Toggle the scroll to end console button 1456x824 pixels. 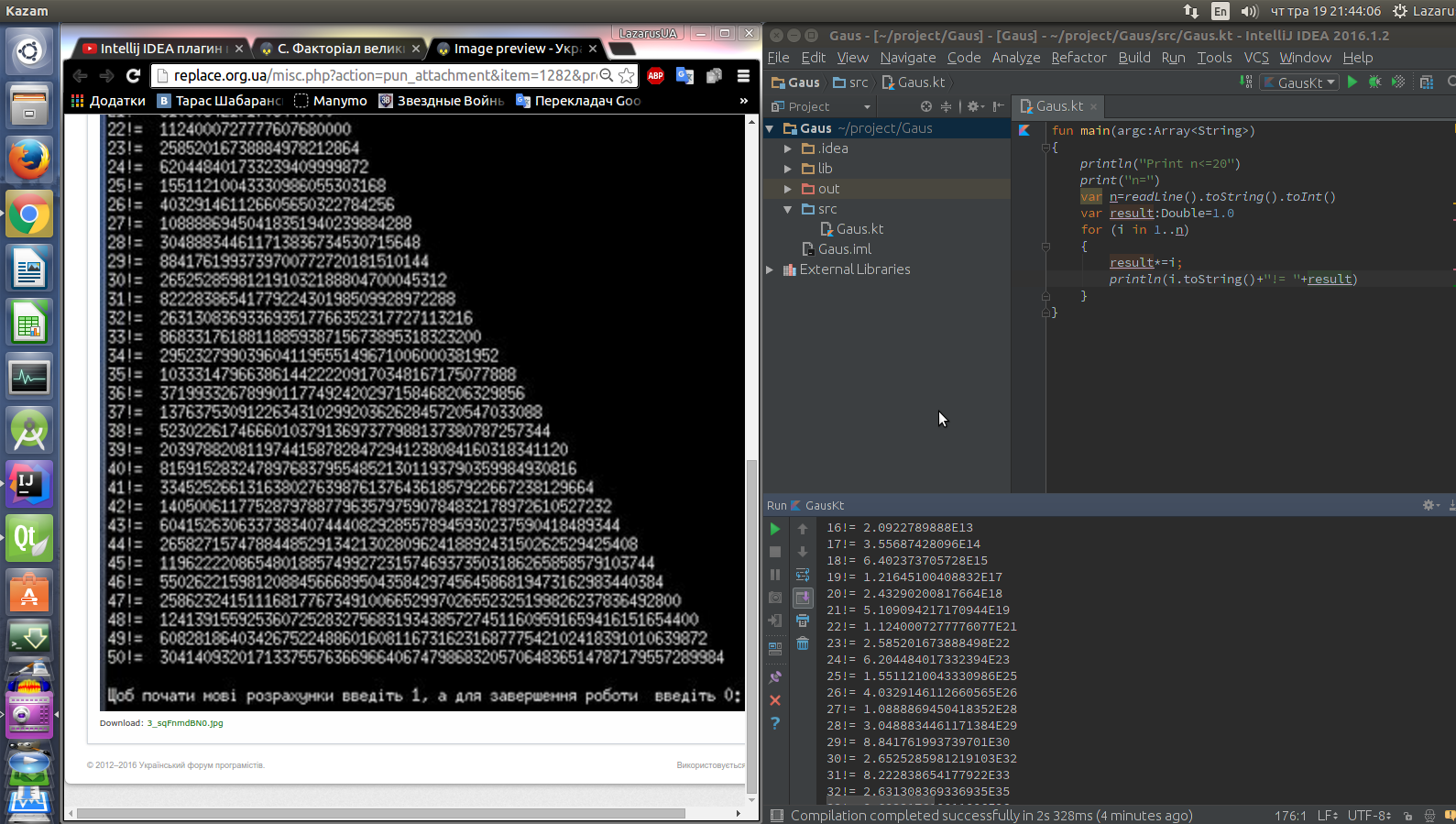pos(803,598)
